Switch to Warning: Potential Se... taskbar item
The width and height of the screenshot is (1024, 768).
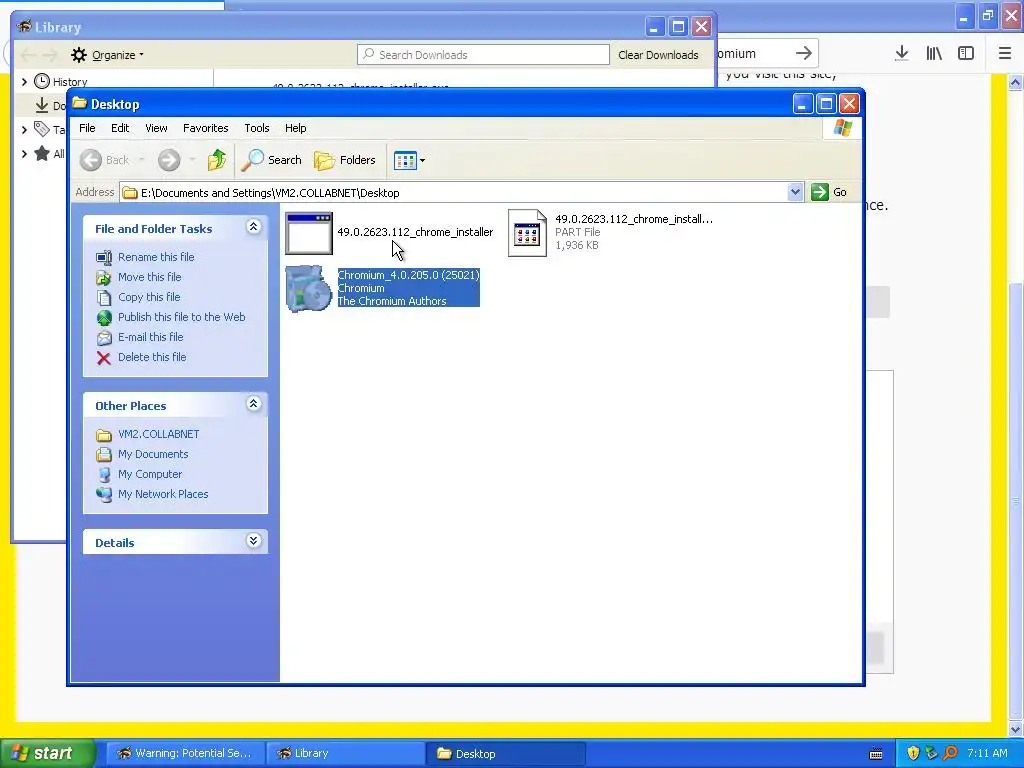click(x=185, y=754)
